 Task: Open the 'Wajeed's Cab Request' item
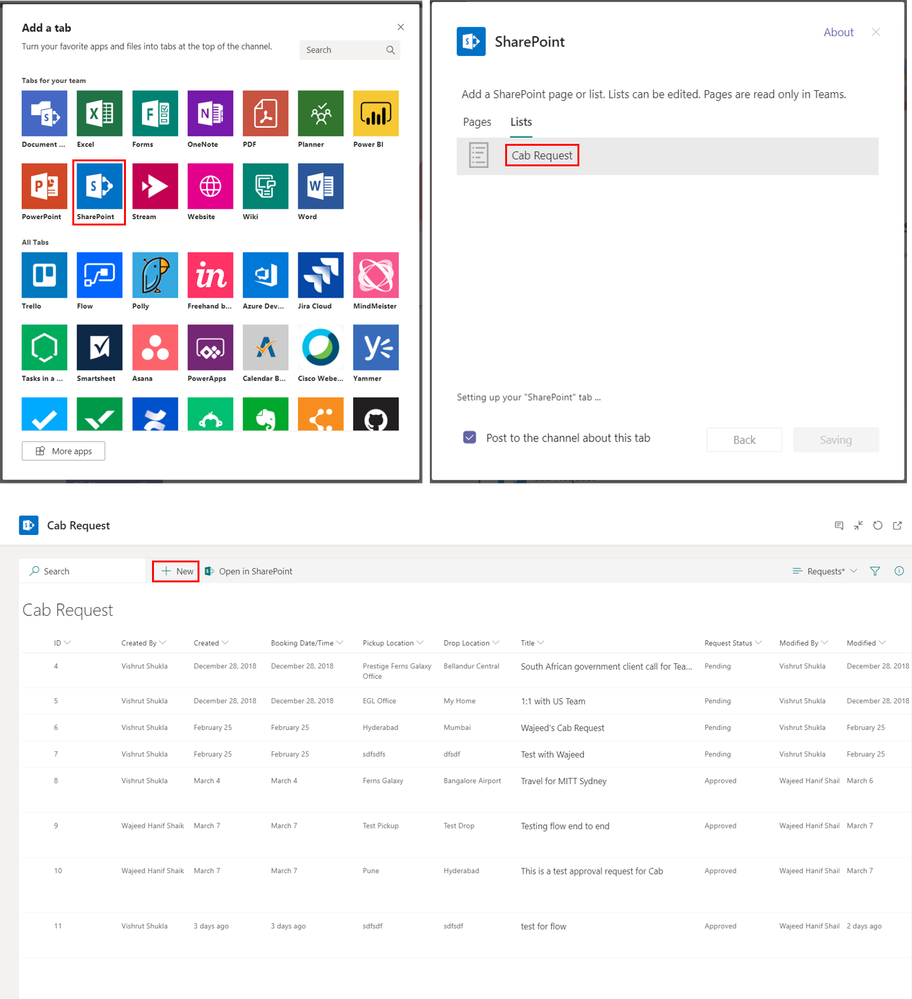coord(562,728)
